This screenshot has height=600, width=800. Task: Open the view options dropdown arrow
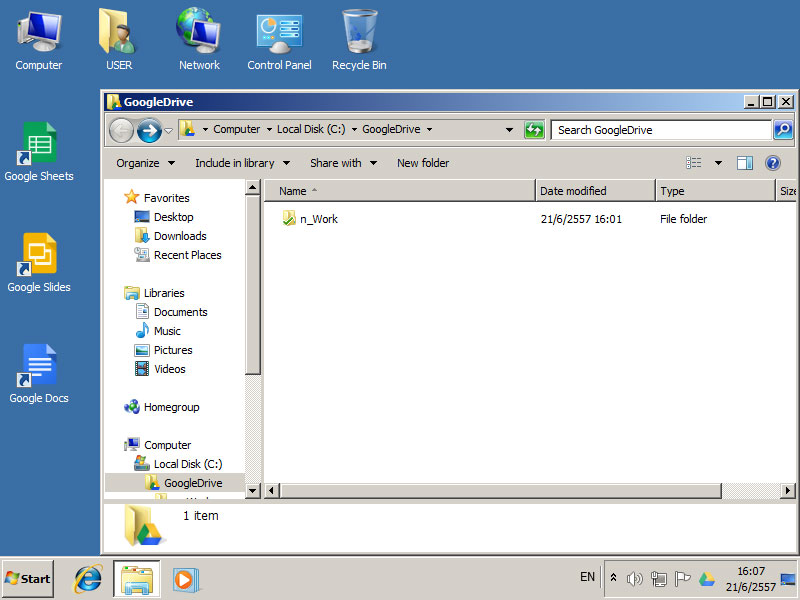click(718, 163)
